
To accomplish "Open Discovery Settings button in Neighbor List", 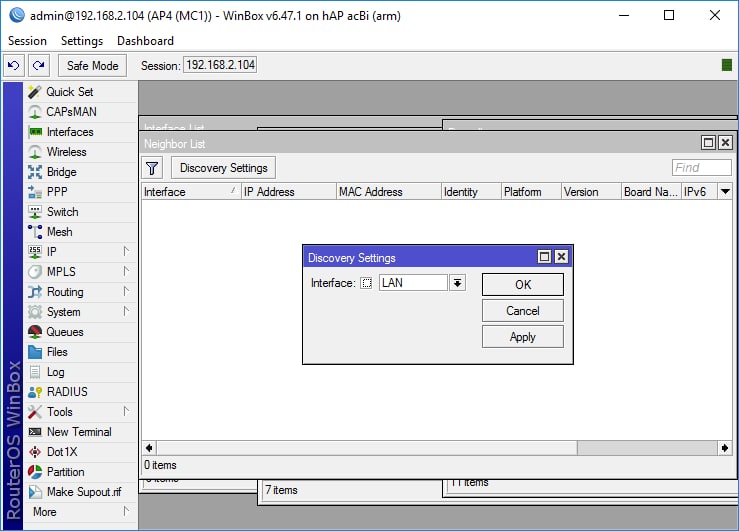I will (x=223, y=168).
